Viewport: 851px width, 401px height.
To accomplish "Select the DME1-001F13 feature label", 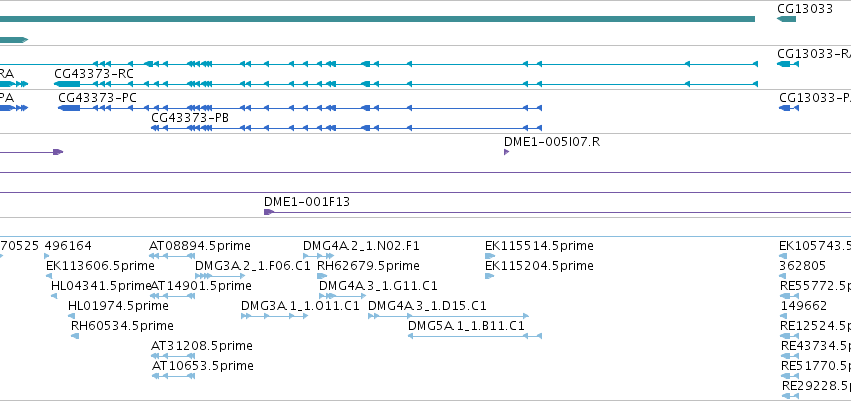I will click(x=307, y=202).
